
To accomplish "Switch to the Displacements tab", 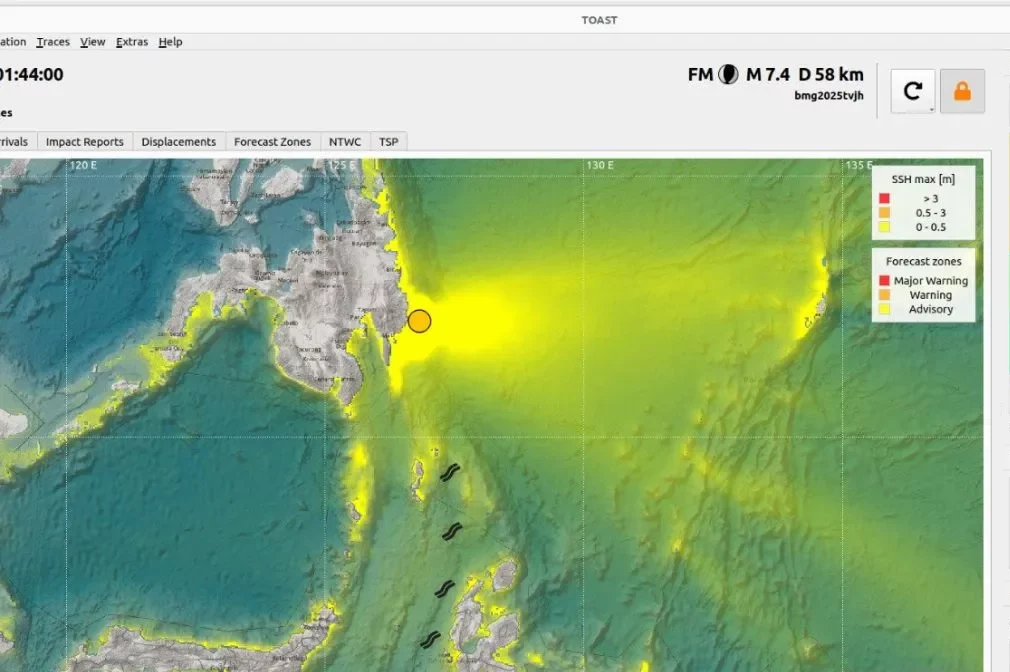I will (178, 142).
